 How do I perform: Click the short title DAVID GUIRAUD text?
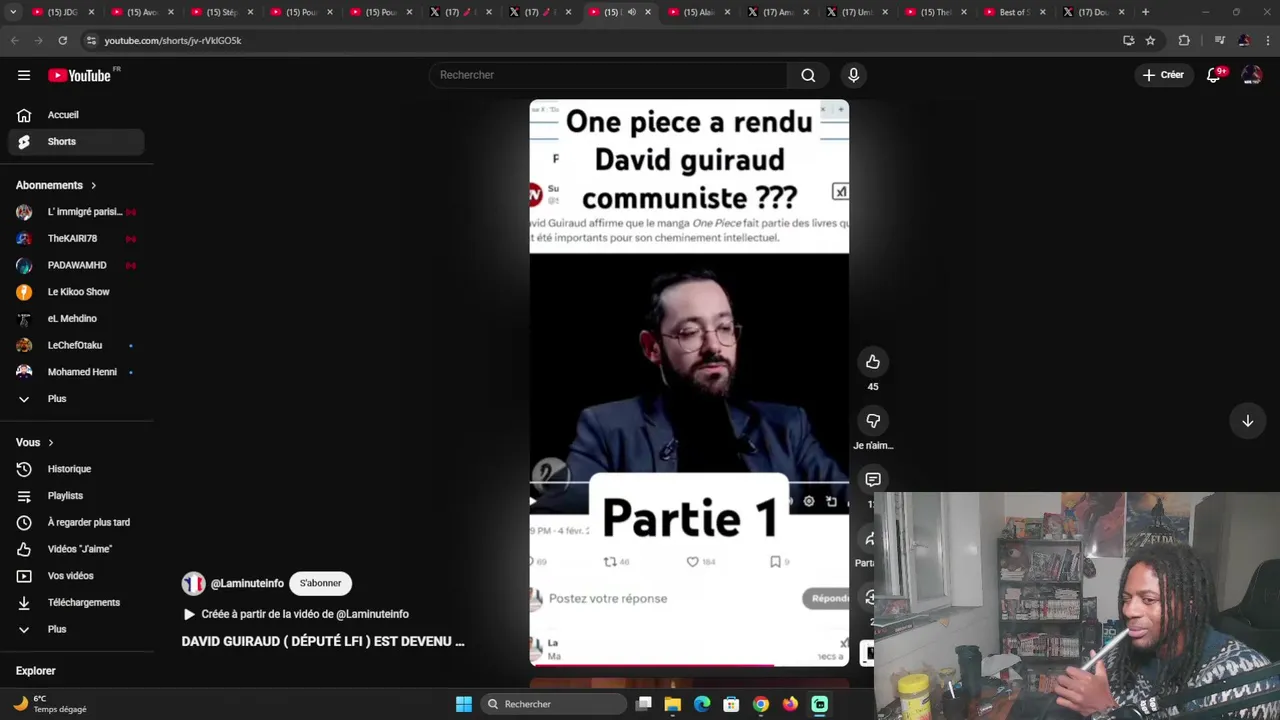coord(323,641)
